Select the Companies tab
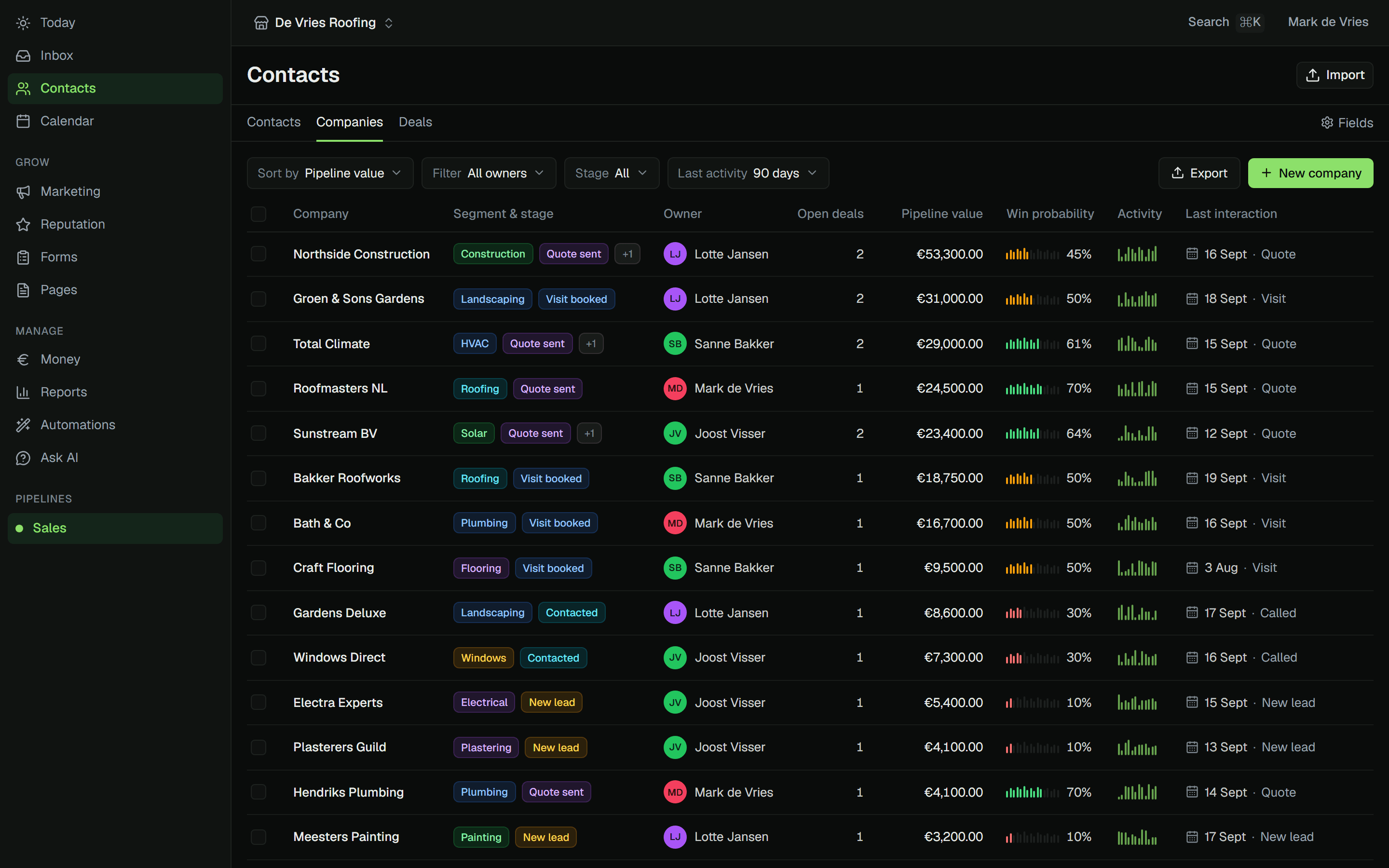Image resolution: width=1389 pixels, height=868 pixels. coord(349,122)
